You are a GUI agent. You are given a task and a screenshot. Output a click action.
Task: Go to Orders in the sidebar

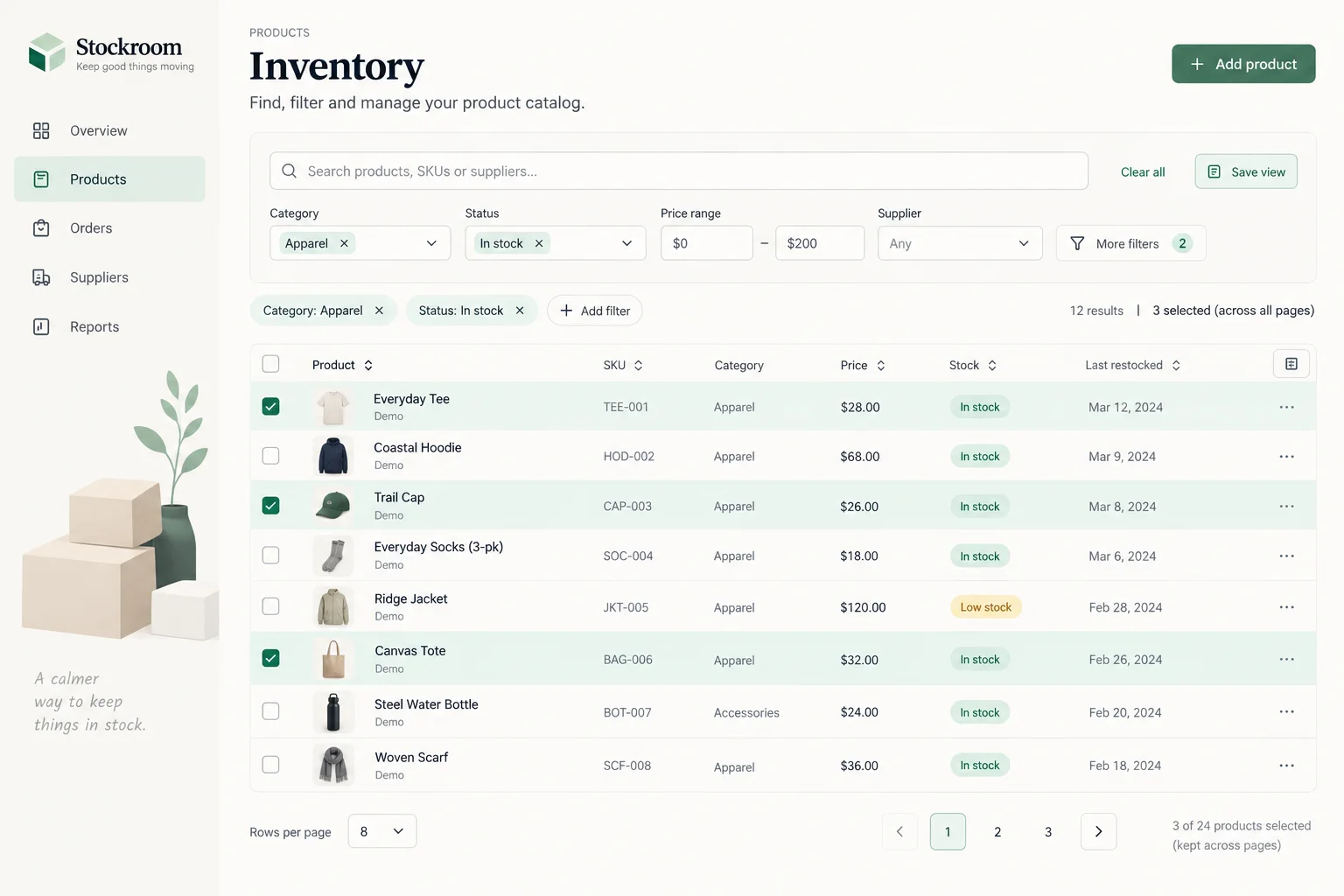109,228
